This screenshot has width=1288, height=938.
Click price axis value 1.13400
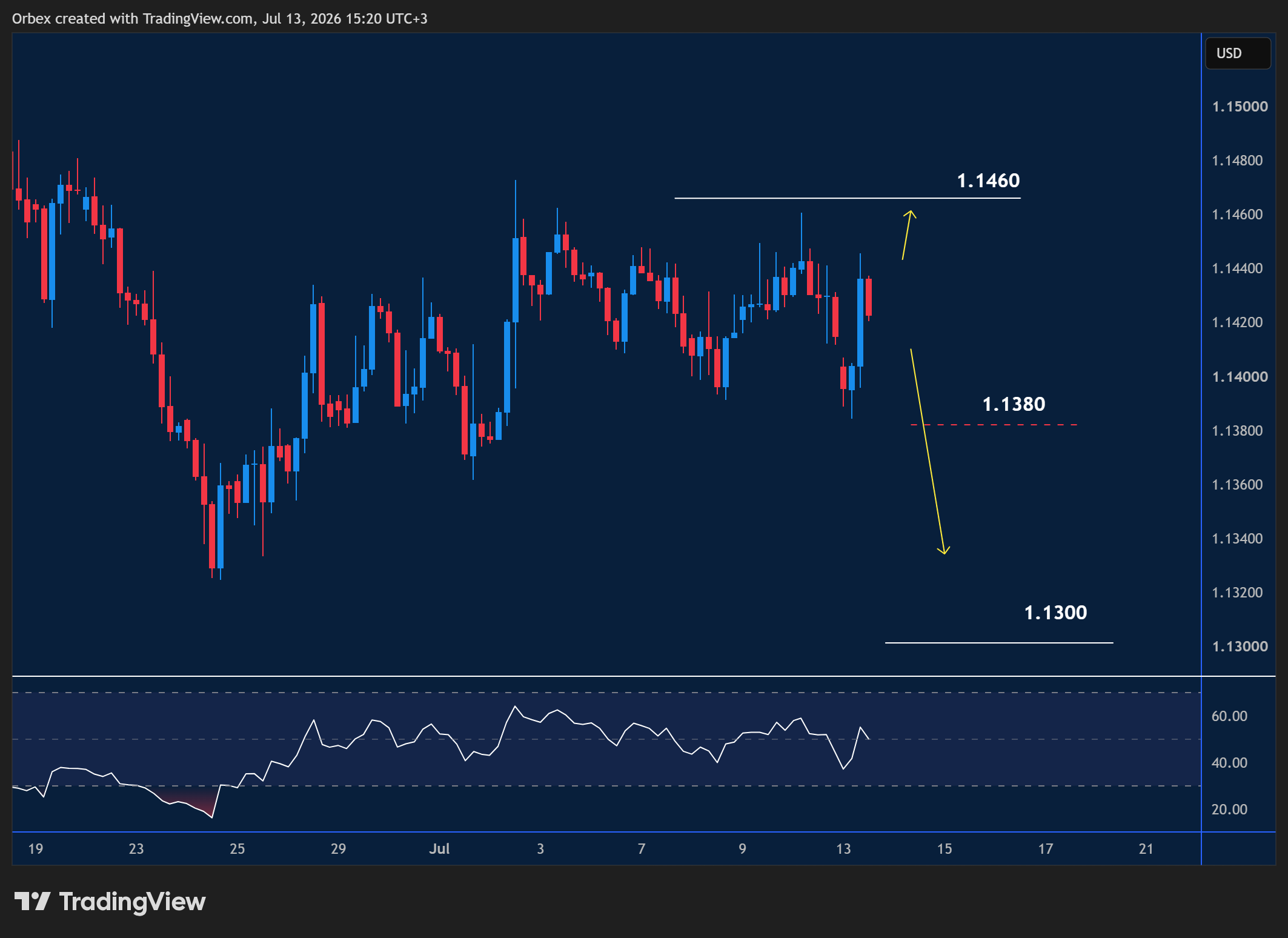point(1237,539)
